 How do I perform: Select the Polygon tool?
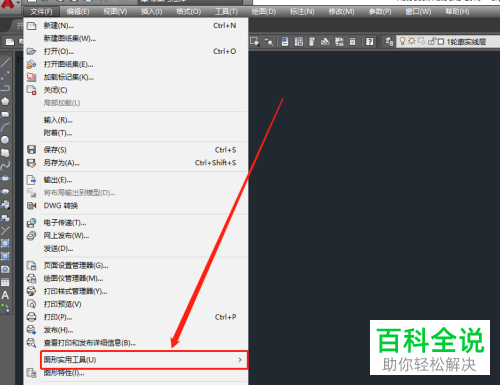(5, 101)
